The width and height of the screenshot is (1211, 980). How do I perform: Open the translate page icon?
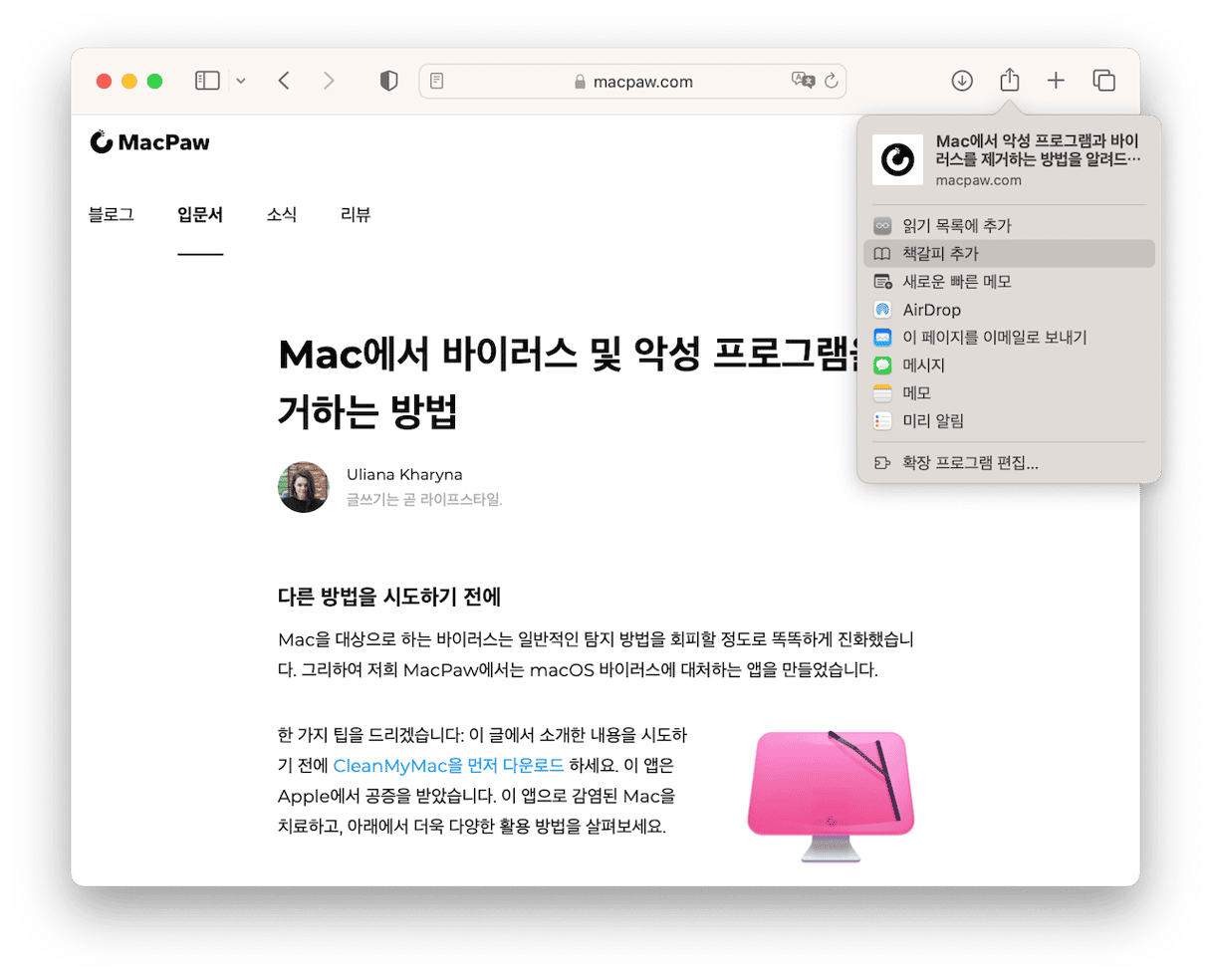tap(803, 81)
